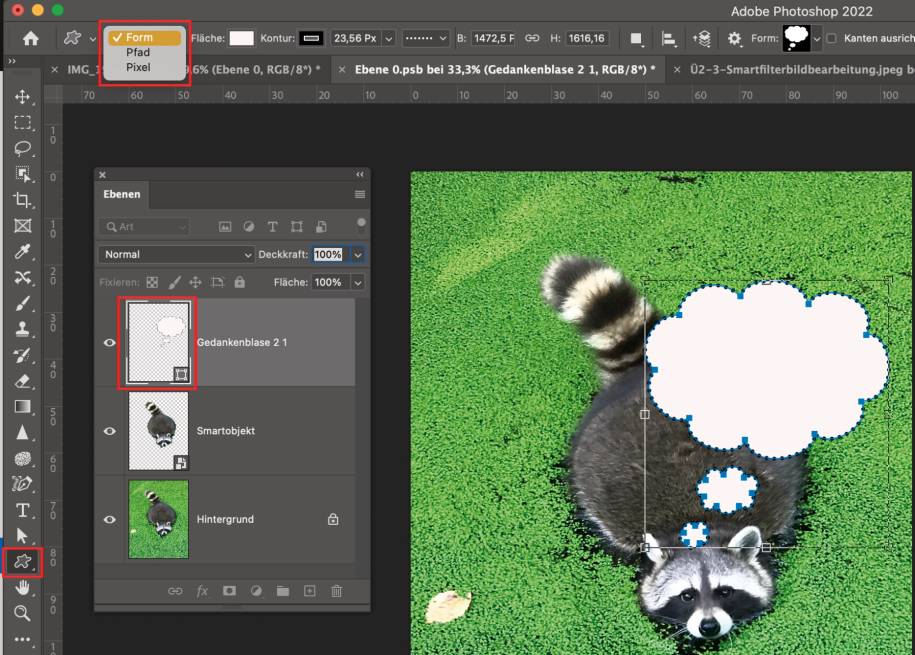Create a new layer group
The height and width of the screenshot is (655, 915).
pos(283,591)
